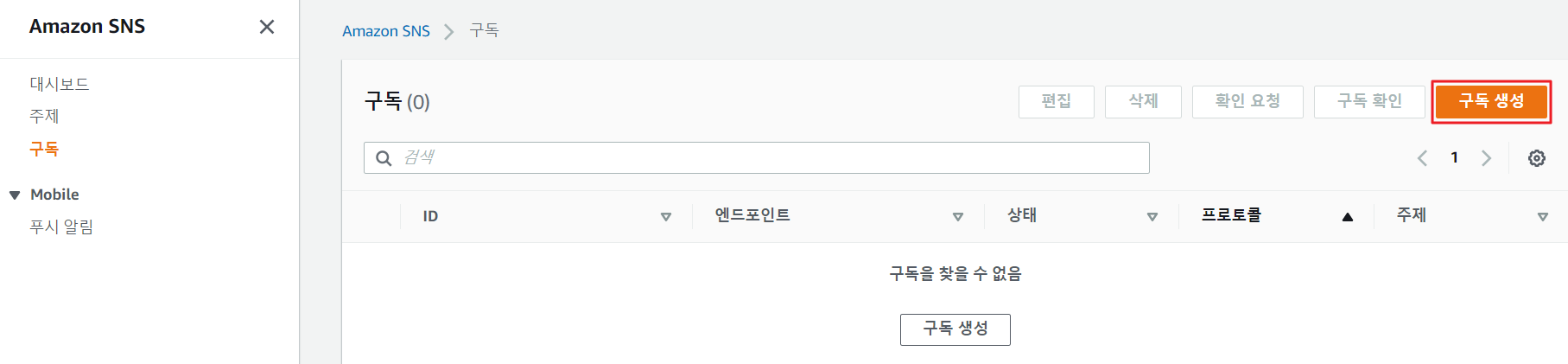Select page number 1 in pagination
Image resolution: width=1568 pixels, height=364 pixels.
point(1454,157)
